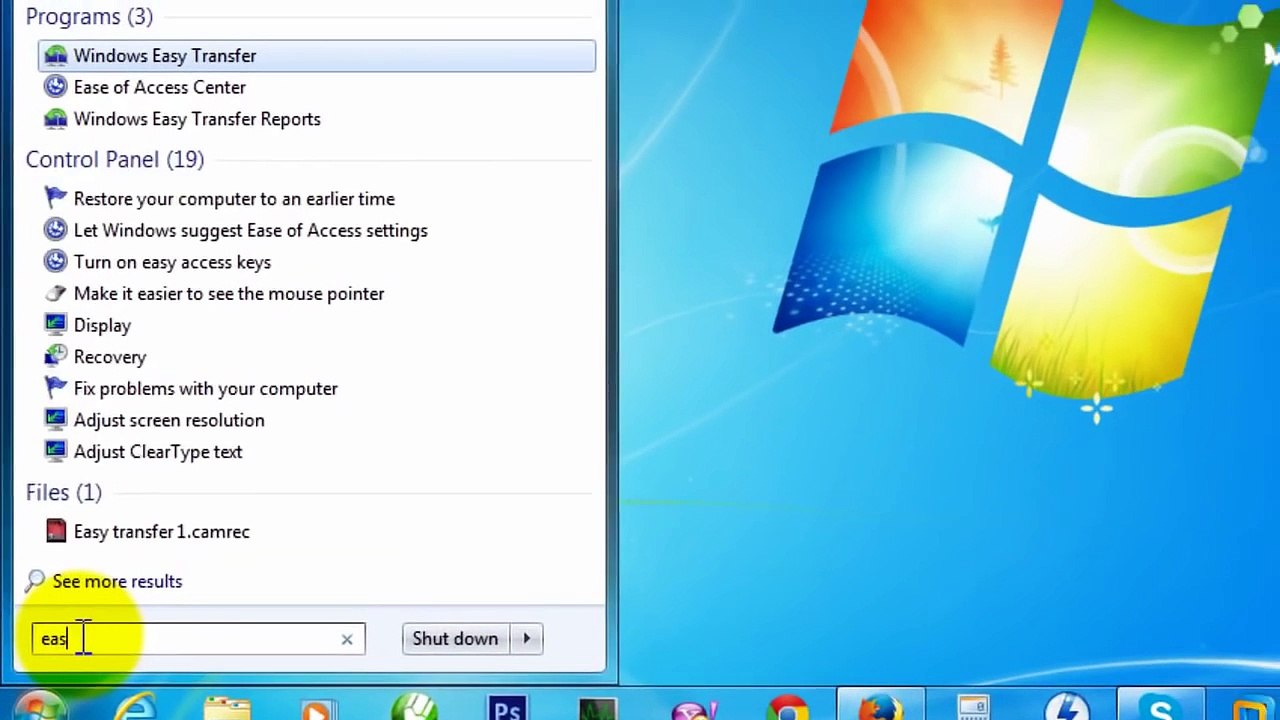The height and width of the screenshot is (720, 1280).
Task: Select the Recovery control panel result
Action: click(x=110, y=357)
